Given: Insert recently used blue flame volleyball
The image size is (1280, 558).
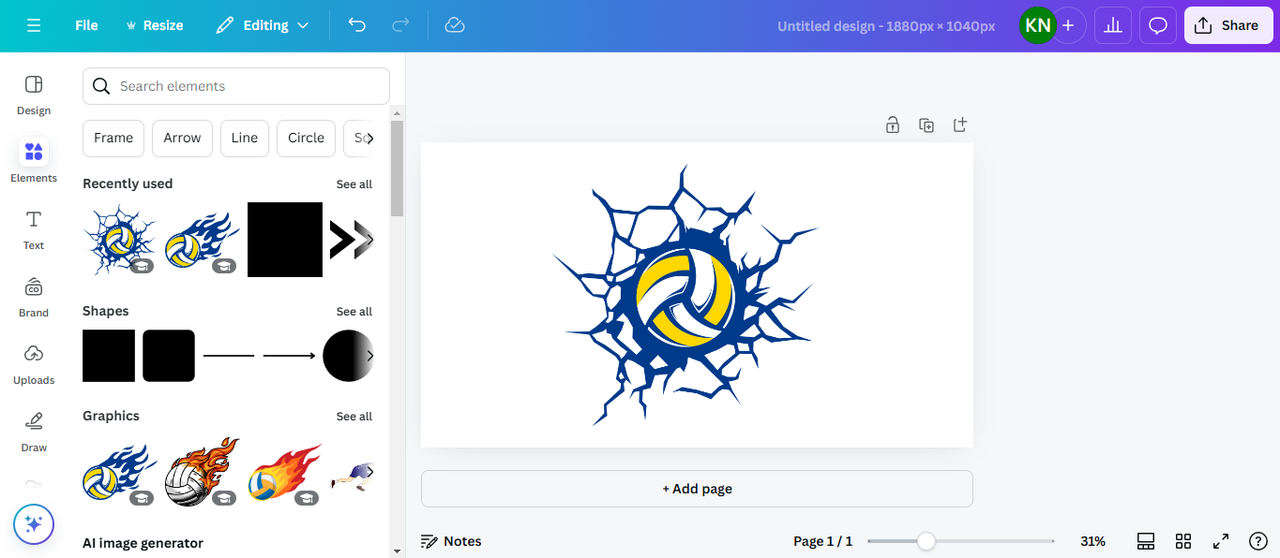Looking at the screenshot, I should pos(202,240).
